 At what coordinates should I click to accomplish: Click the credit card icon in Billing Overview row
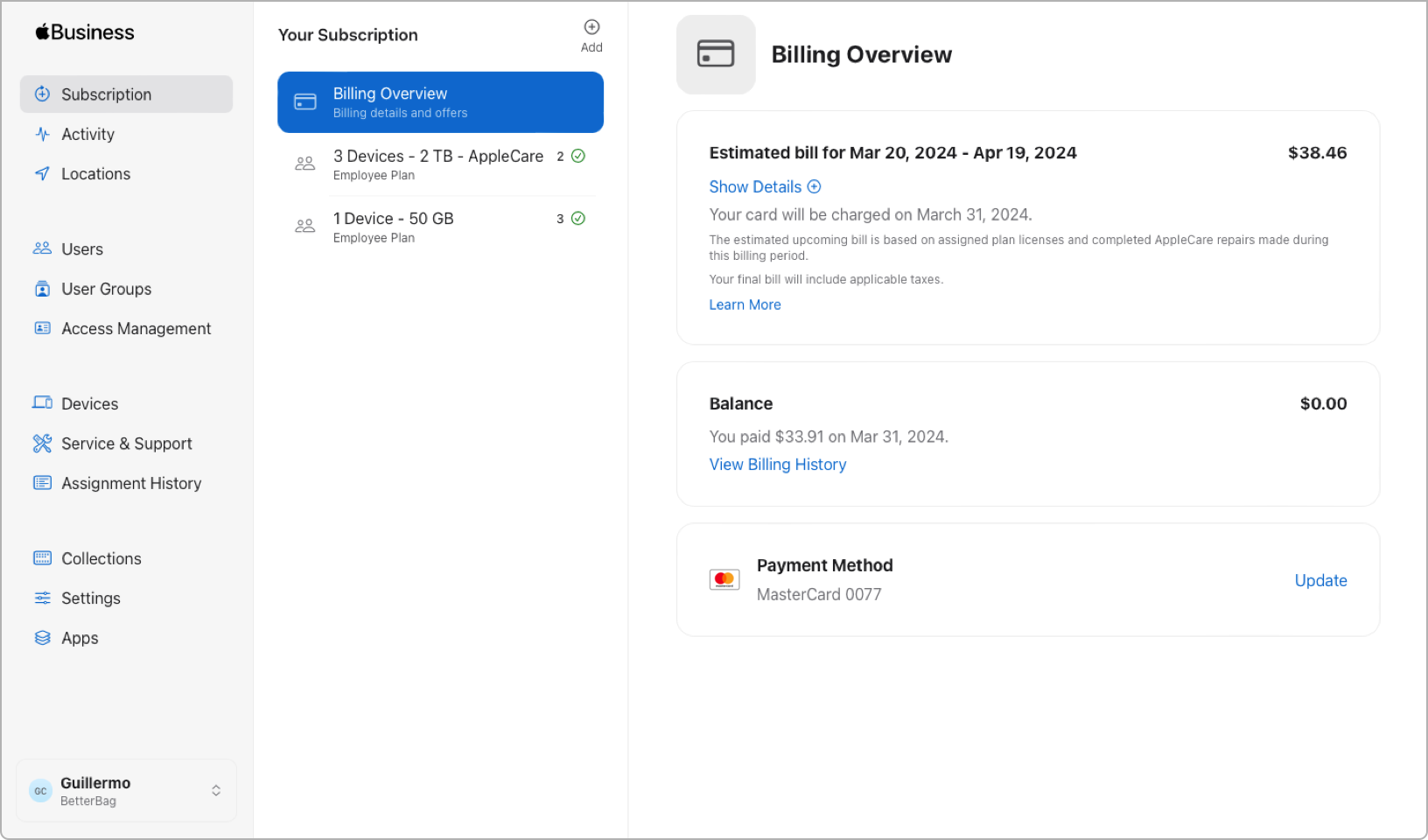(305, 102)
